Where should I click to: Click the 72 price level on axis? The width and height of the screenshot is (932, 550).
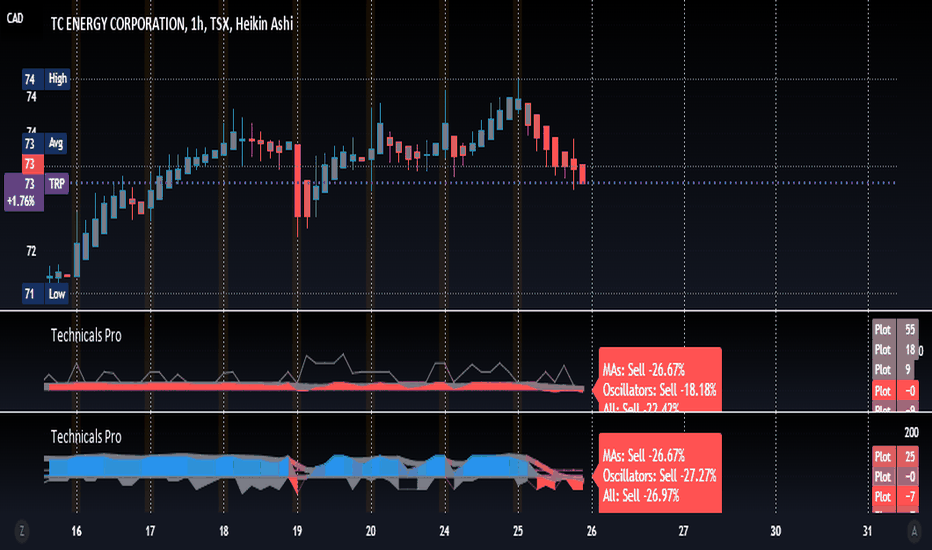click(x=32, y=252)
